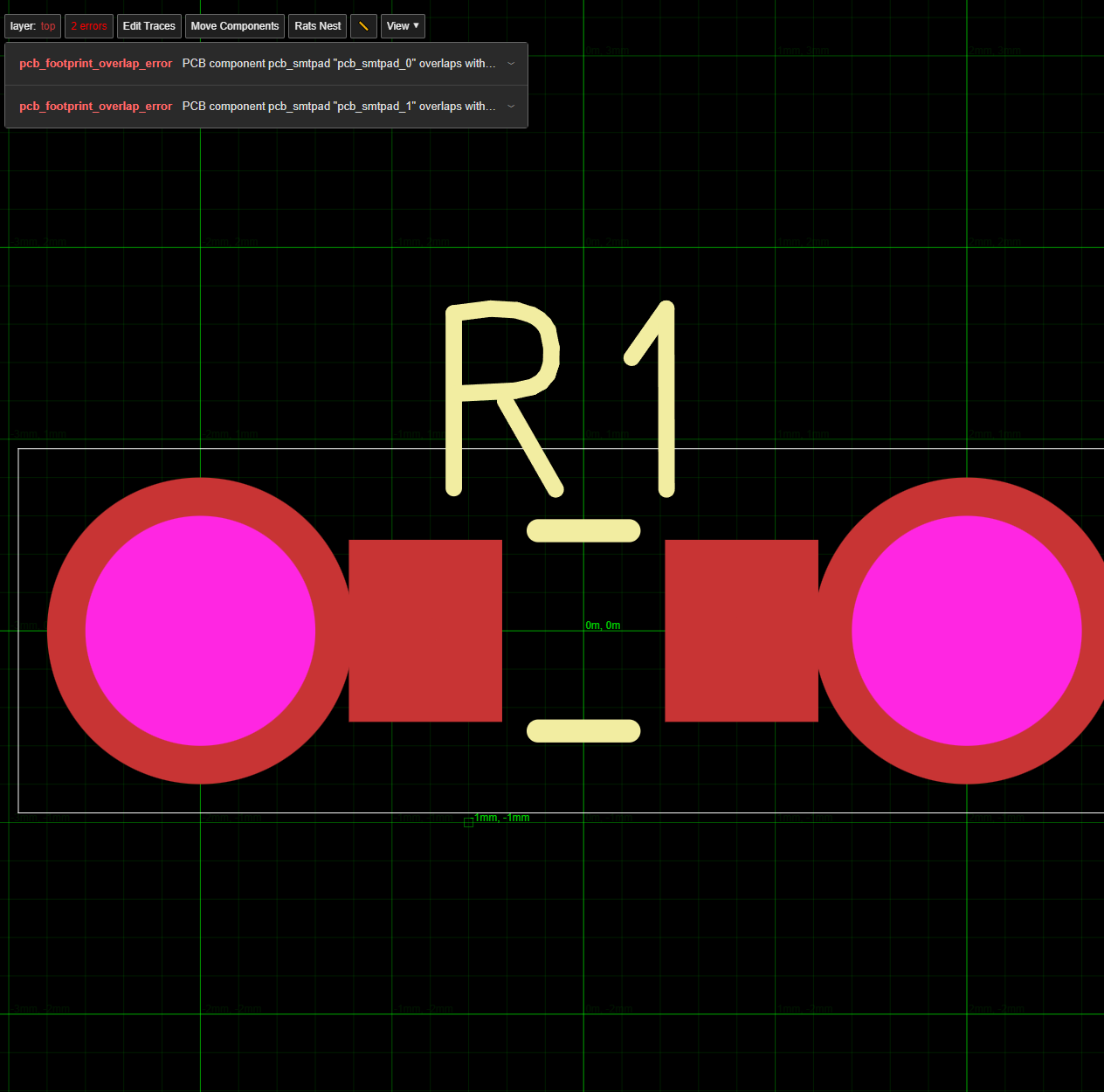Click the 0m, 0m origin label
This screenshot has width=1104, height=1092.
603,625
